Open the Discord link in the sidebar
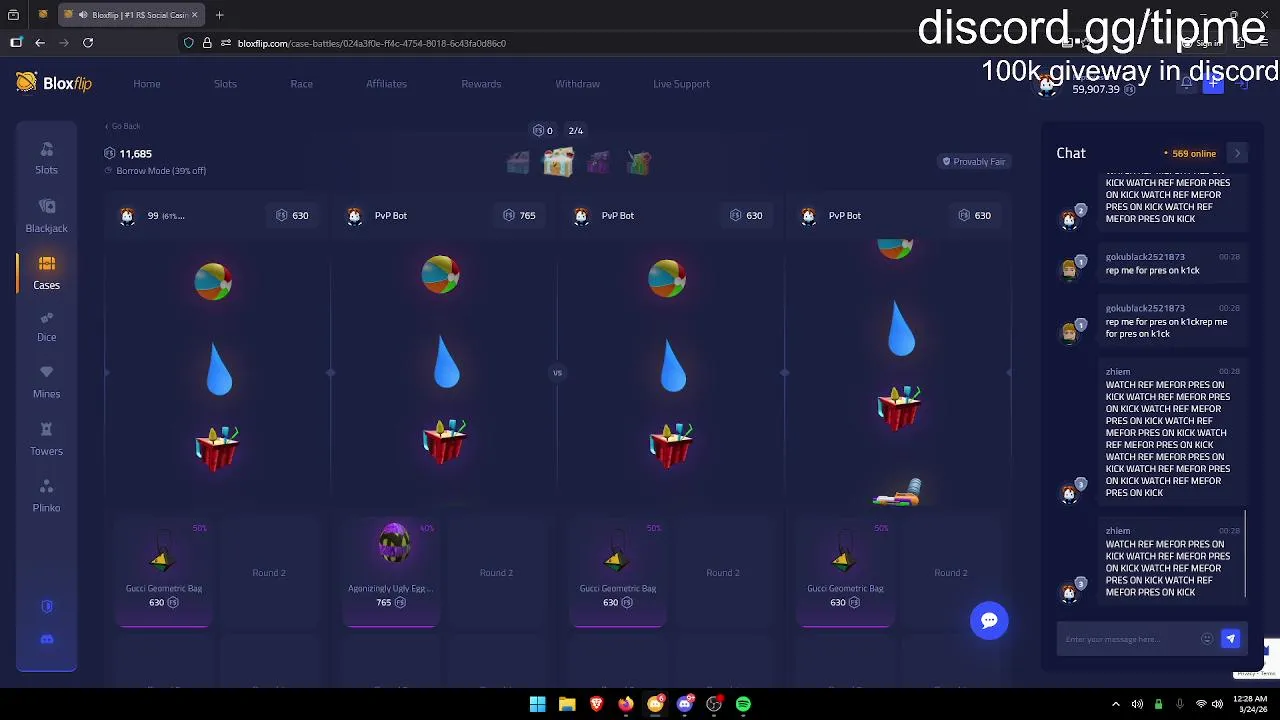 click(x=46, y=639)
